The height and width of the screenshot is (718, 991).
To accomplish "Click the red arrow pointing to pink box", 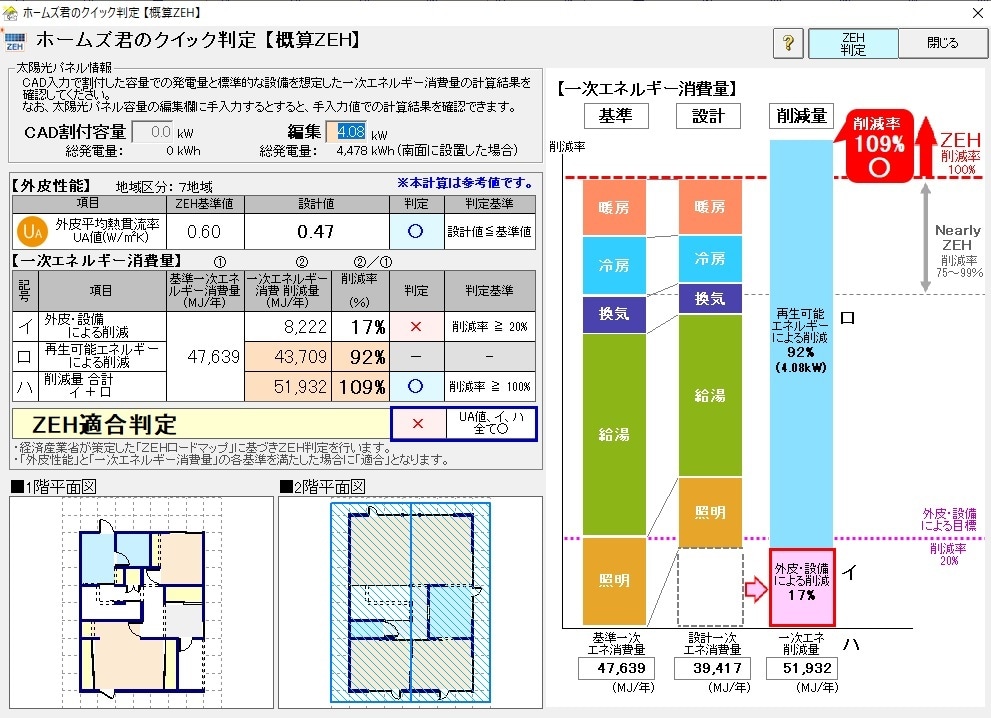I will click(756, 588).
